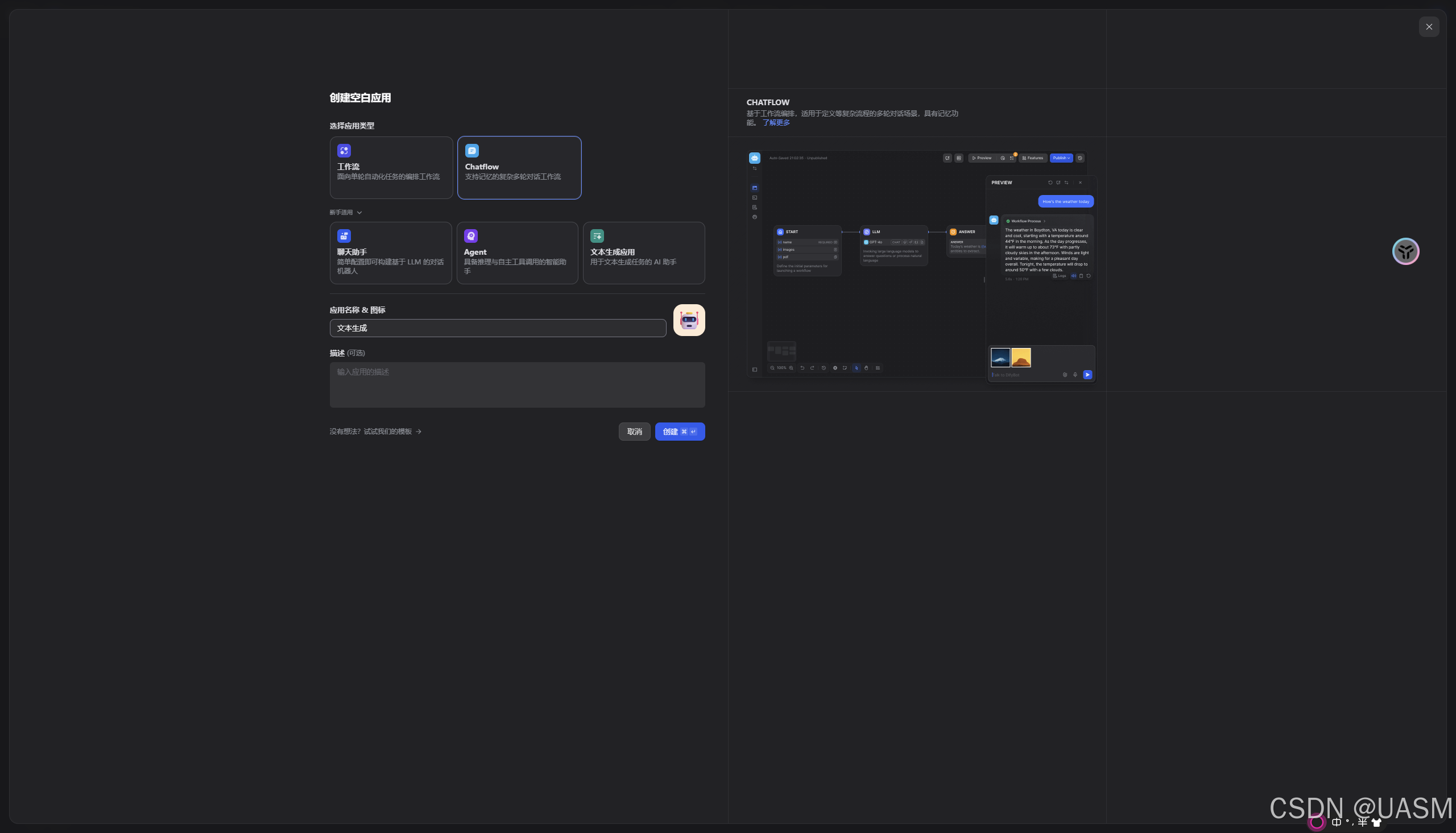This screenshot has width=1456, height=833.
Task: Click the Features toolbar item
Action: (x=1033, y=158)
